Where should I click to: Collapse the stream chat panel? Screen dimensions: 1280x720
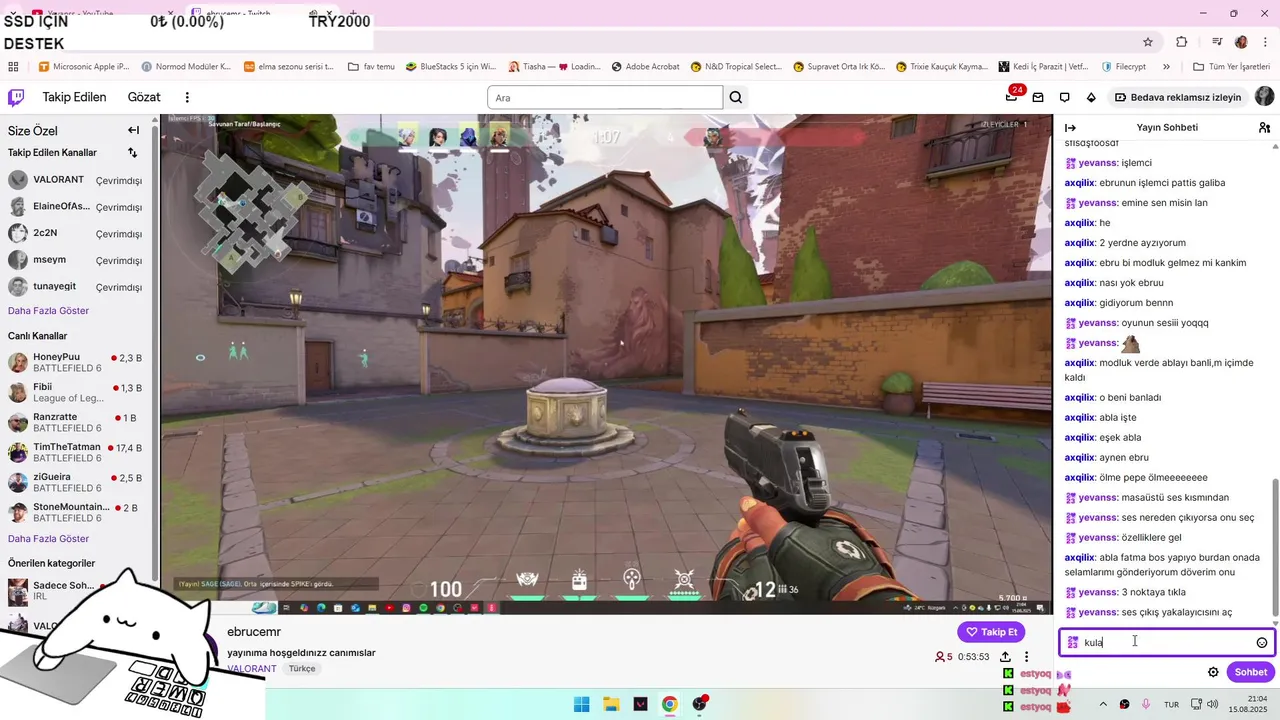tap(1070, 128)
